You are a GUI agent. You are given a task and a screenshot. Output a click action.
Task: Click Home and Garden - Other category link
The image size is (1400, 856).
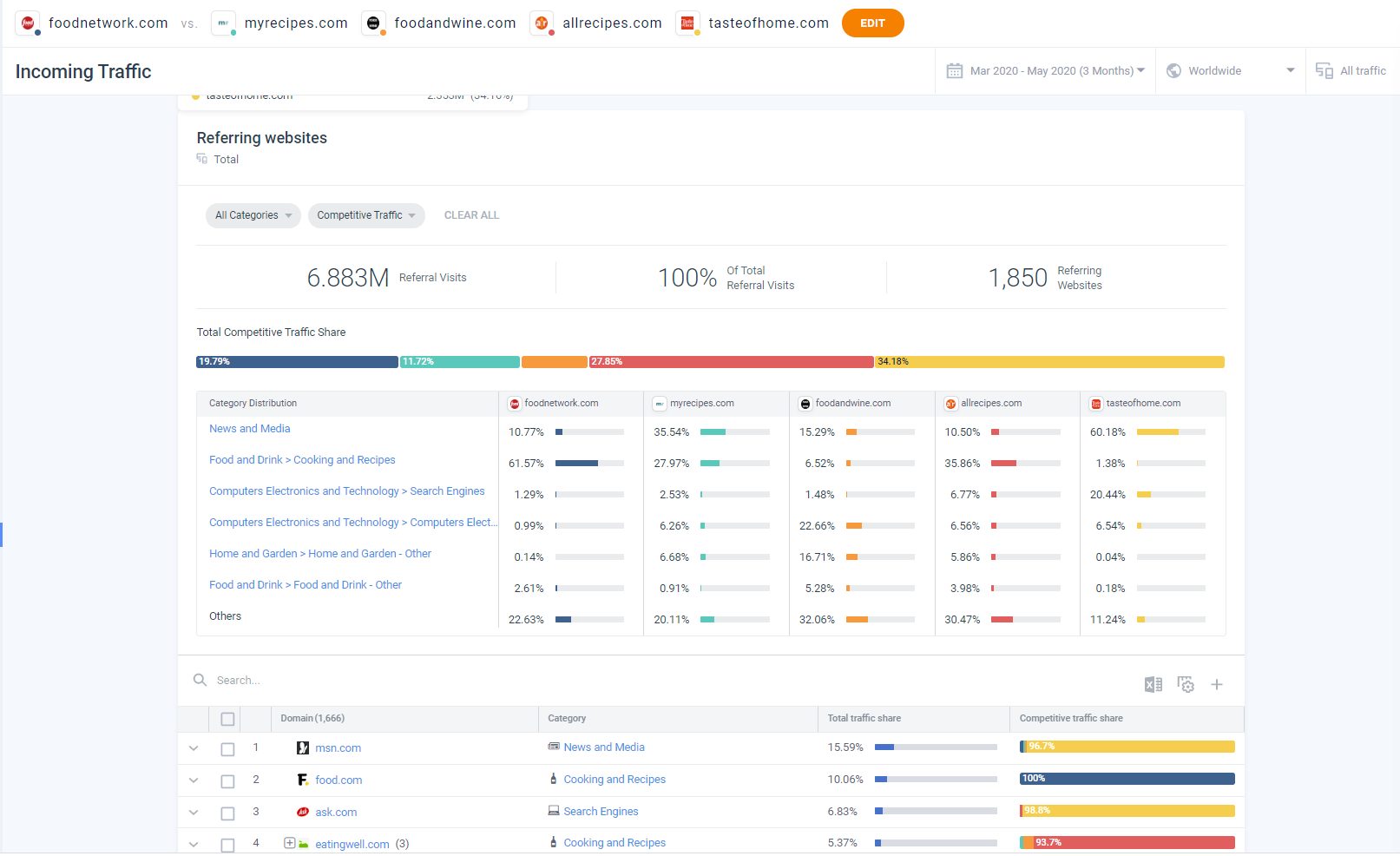(x=320, y=554)
